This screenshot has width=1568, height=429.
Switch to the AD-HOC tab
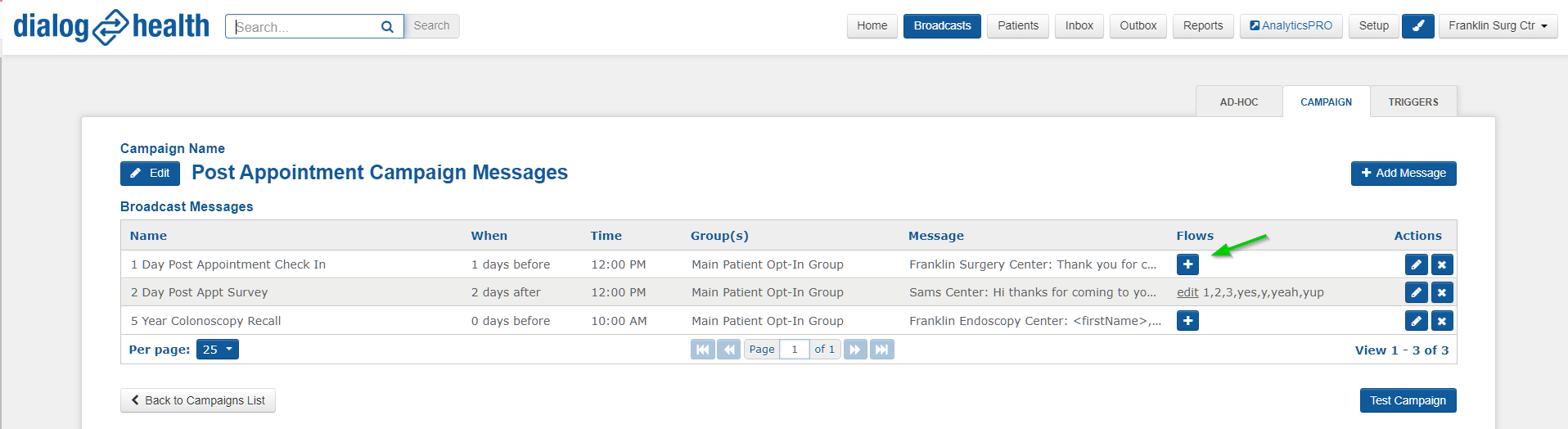[1239, 102]
